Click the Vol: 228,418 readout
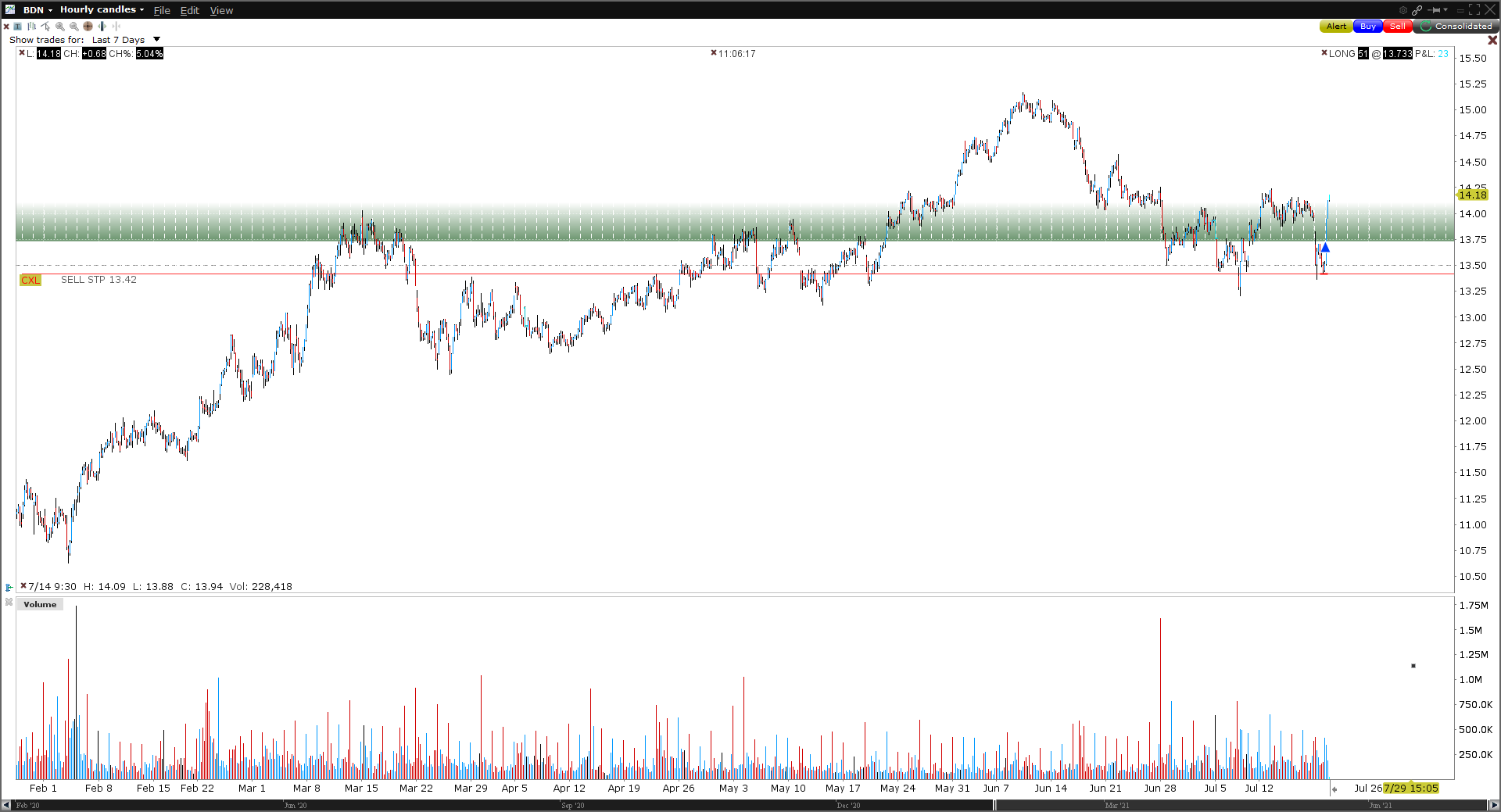 (x=261, y=586)
